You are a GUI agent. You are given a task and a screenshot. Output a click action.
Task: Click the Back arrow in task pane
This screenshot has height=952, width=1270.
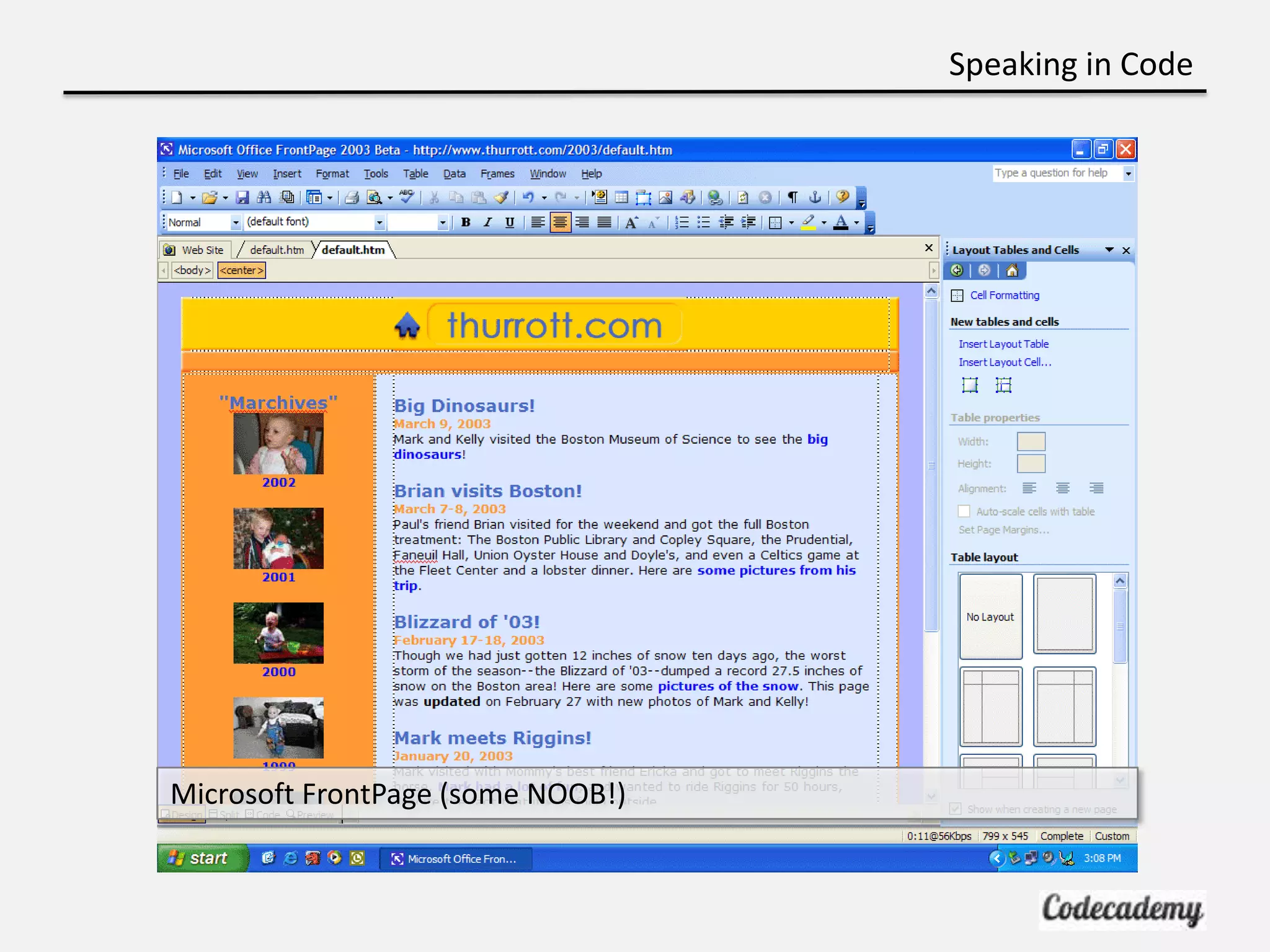point(957,270)
